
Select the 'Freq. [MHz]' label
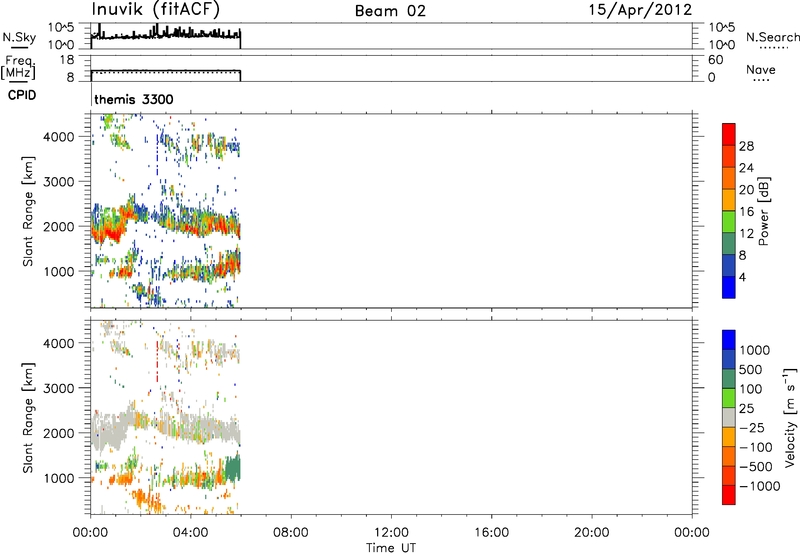(18, 67)
